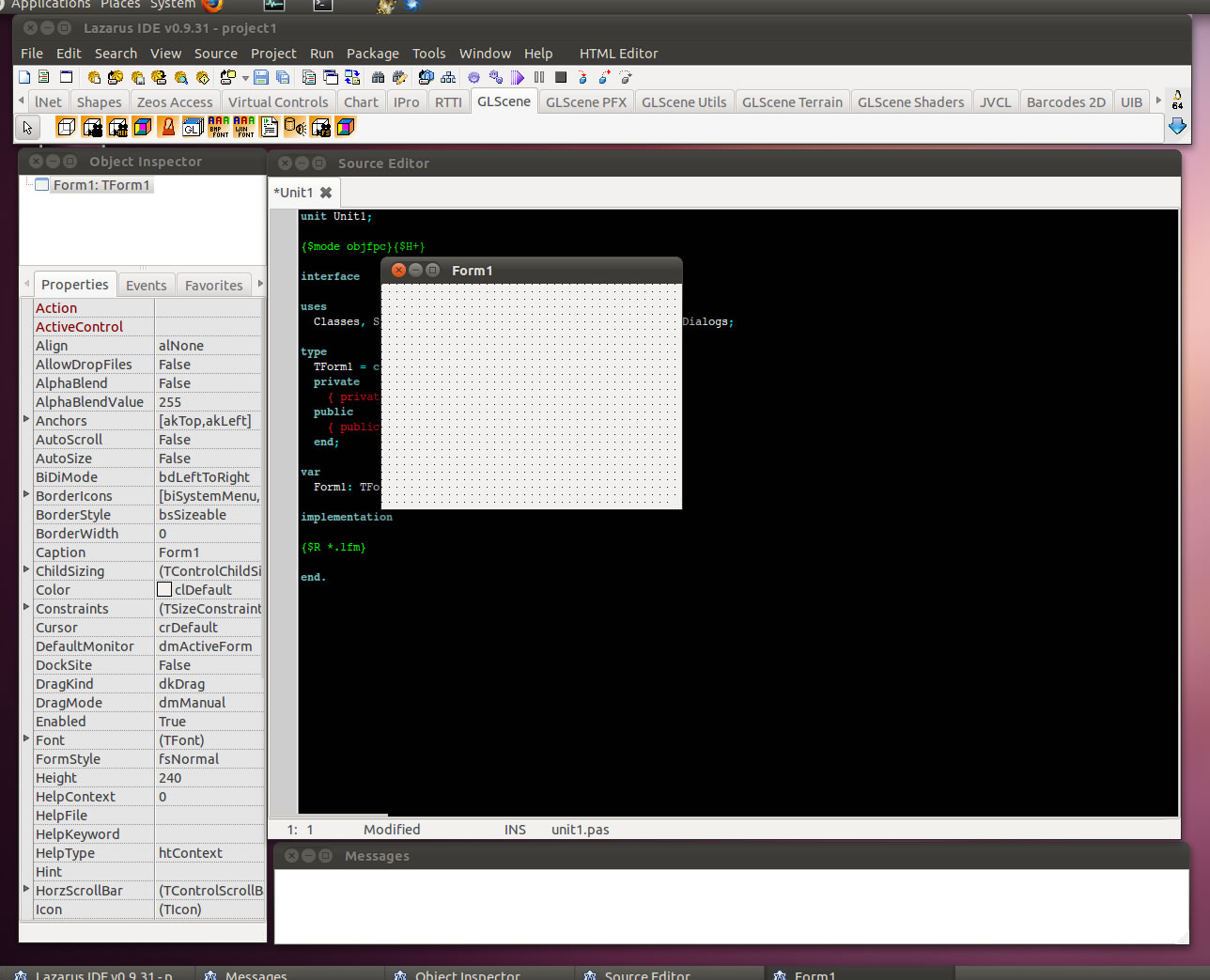
Task: Open the recent files dropdown arrow beside Open
Action: click(x=245, y=78)
